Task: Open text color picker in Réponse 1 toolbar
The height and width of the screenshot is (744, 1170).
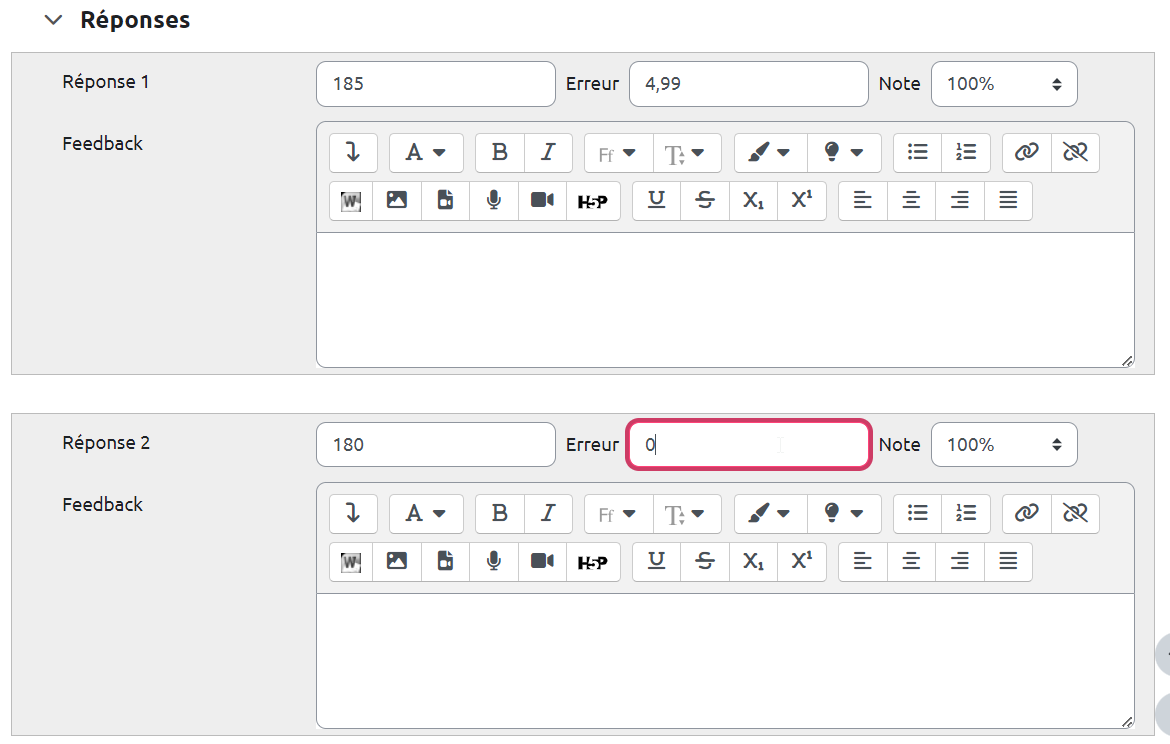Action: [769, 153]
